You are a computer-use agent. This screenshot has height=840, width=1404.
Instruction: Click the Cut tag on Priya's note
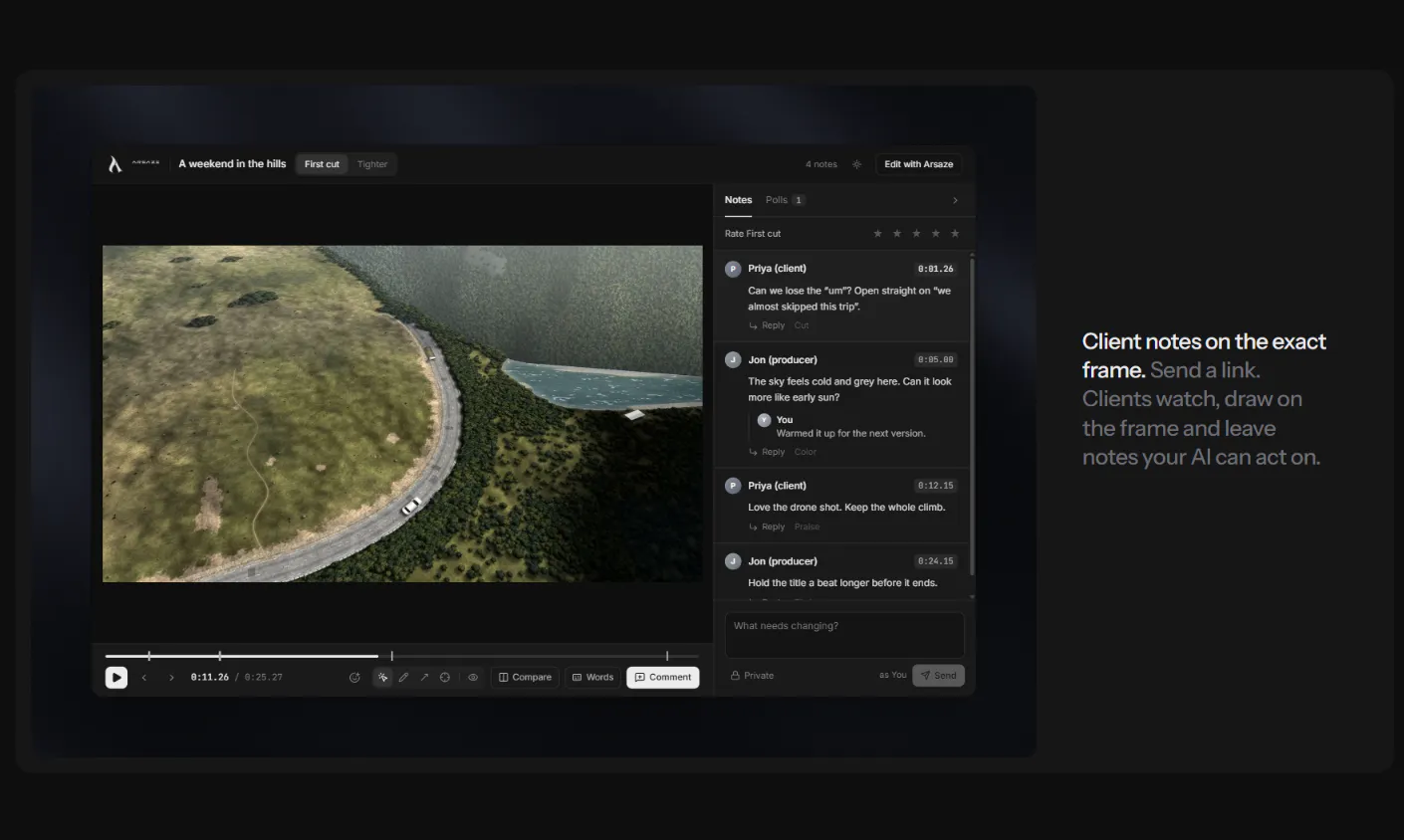pos(802,325)
